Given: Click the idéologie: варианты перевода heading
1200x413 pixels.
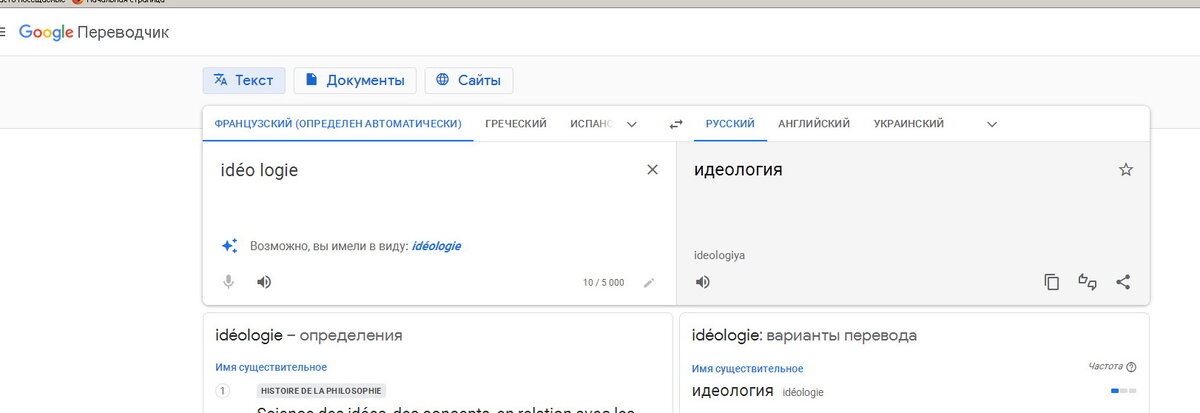Looking at the screenshot, I should pos(804,335).
